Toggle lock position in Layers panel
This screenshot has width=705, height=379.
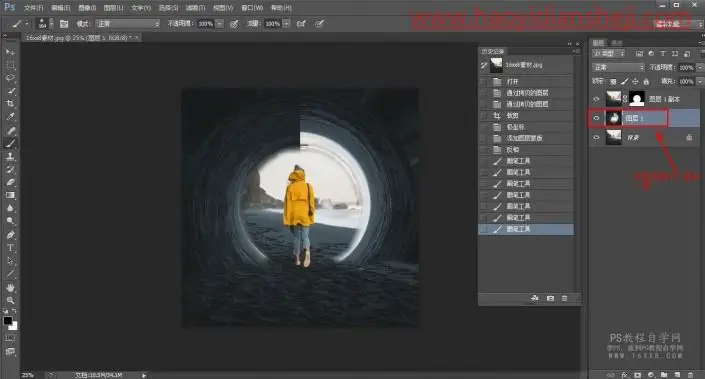[635, 81]
